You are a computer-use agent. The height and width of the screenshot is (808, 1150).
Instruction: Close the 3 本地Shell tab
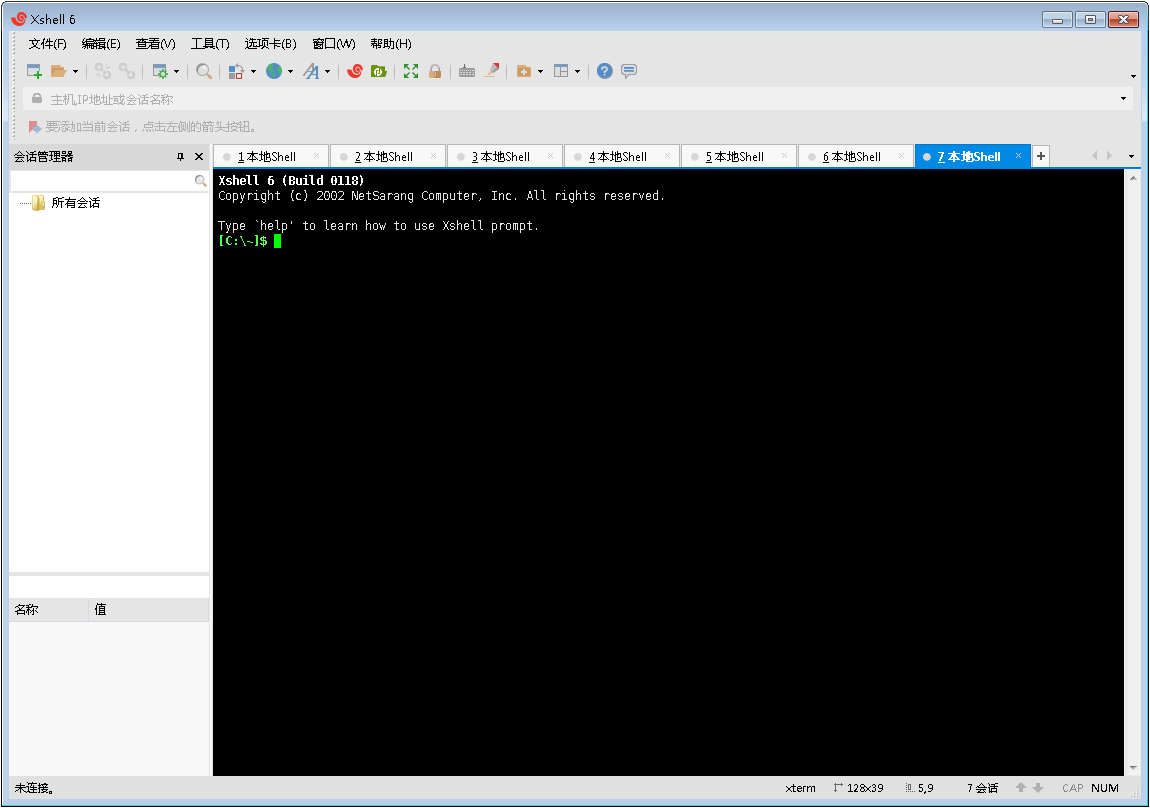[550, 155]
